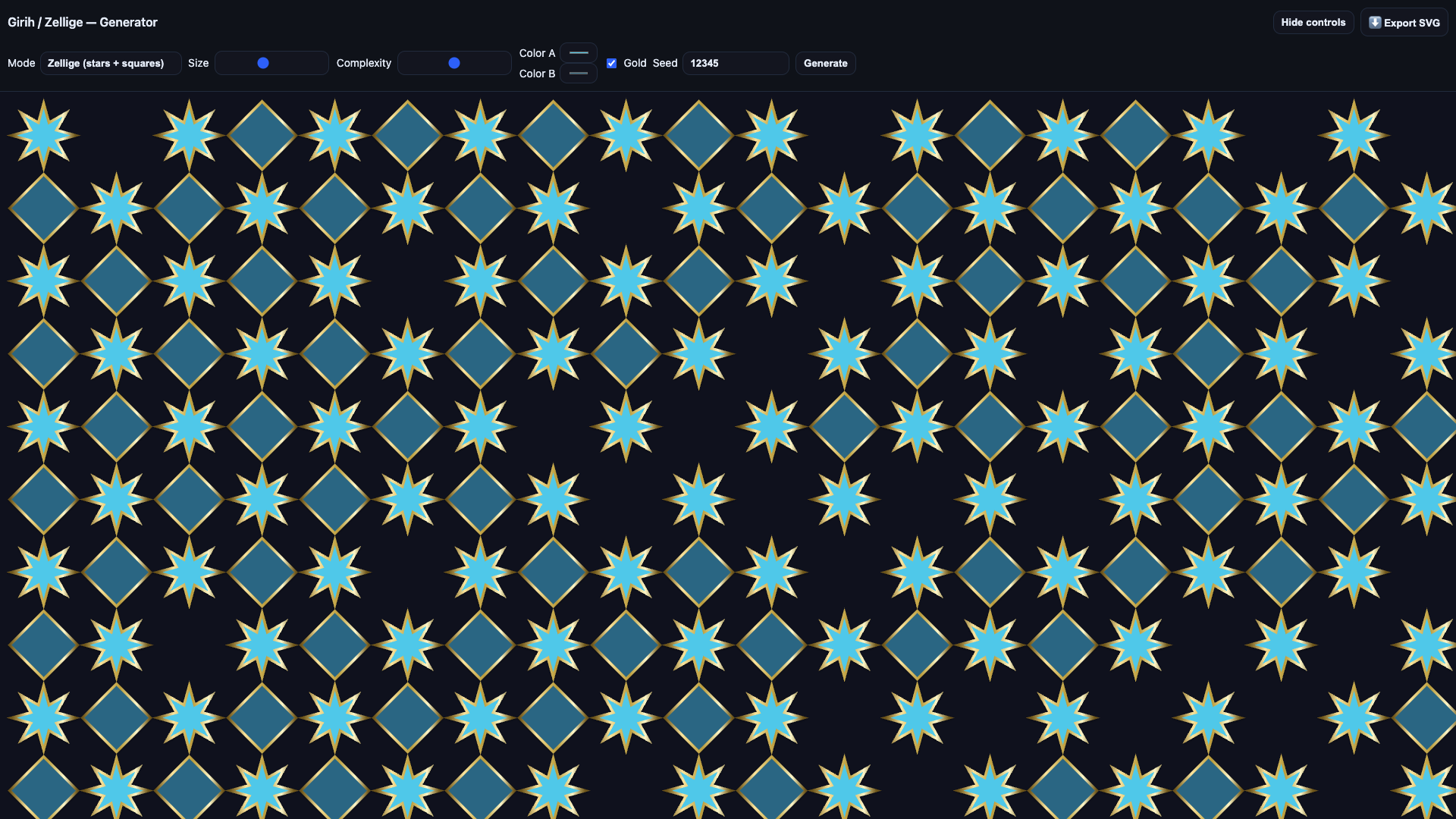Open the Color A swatch picker
1456x819 pixels.
(579, 53)
